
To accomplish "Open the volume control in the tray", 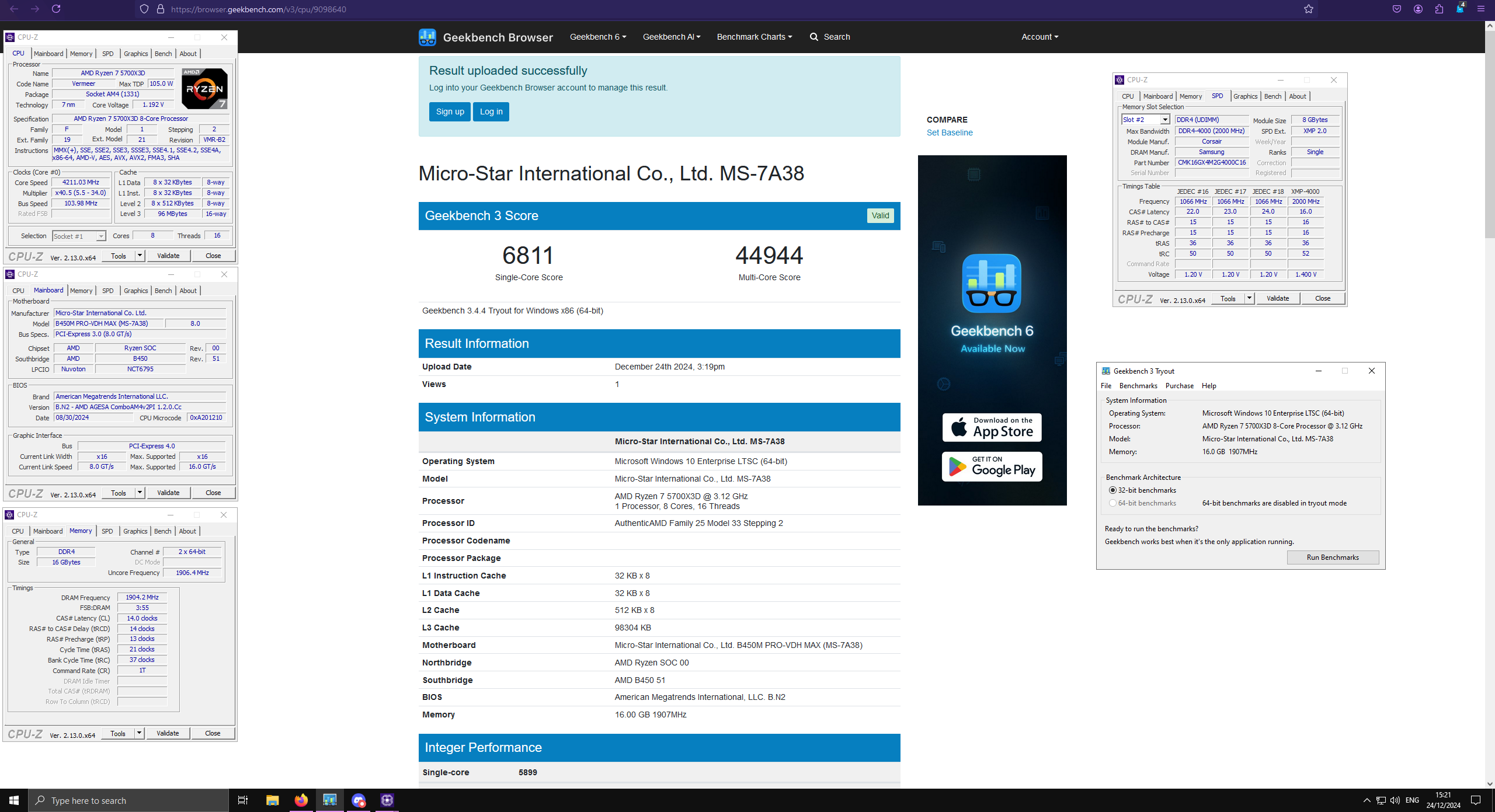I will tap(1395, 800).
